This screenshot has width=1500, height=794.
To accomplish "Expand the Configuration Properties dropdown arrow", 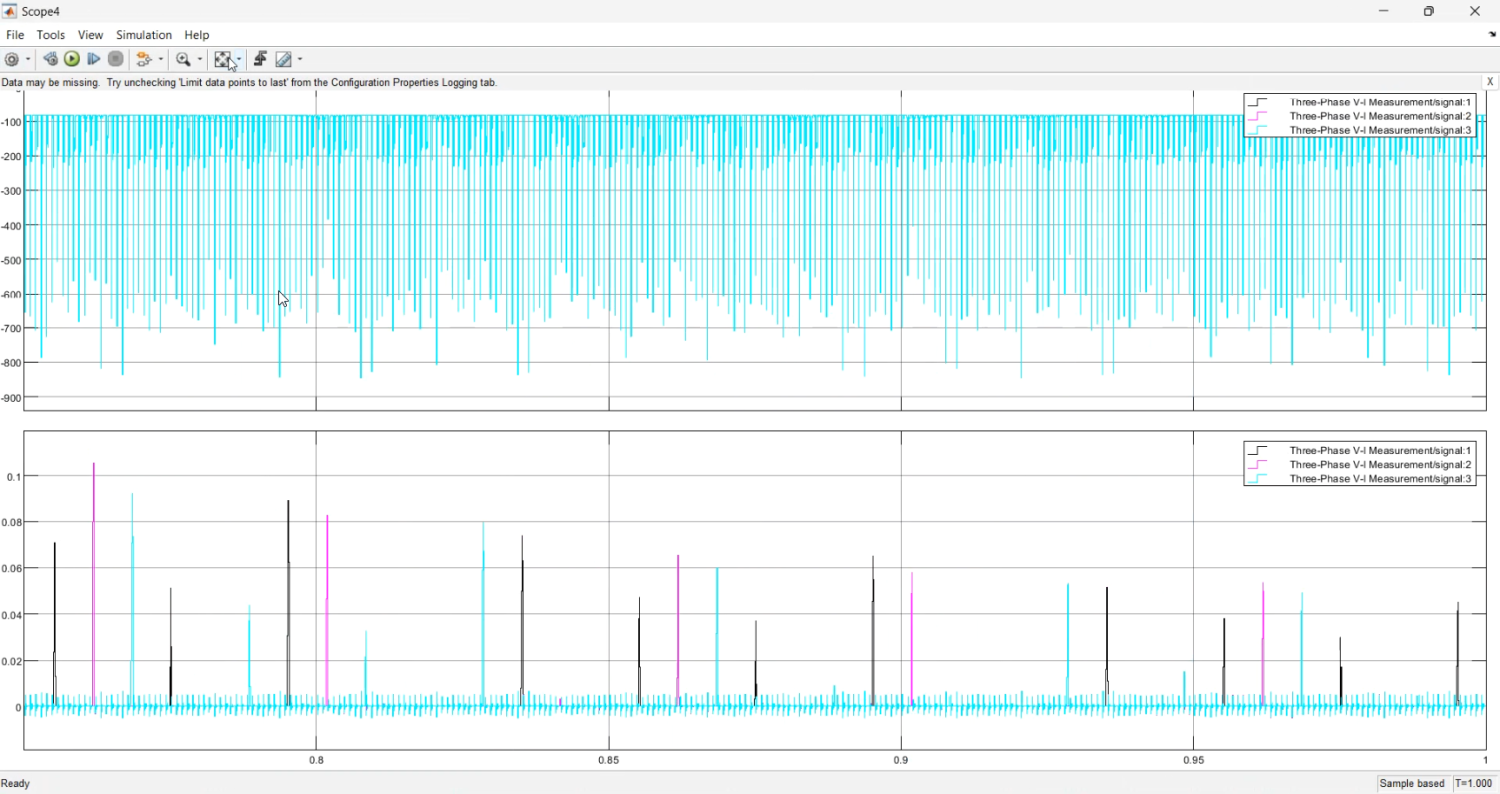I will [x=28, y=60].
